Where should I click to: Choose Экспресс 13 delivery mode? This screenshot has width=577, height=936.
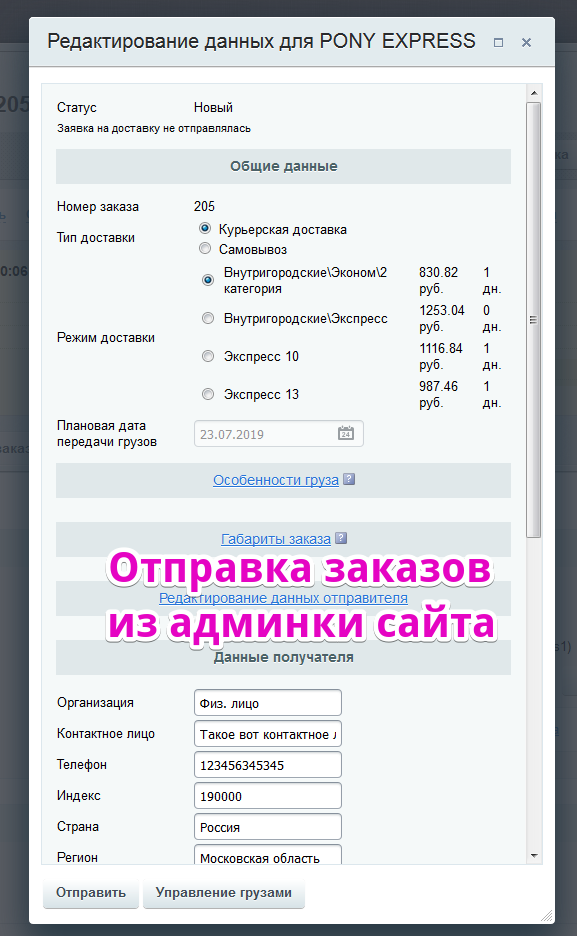[x=208, y=394]
